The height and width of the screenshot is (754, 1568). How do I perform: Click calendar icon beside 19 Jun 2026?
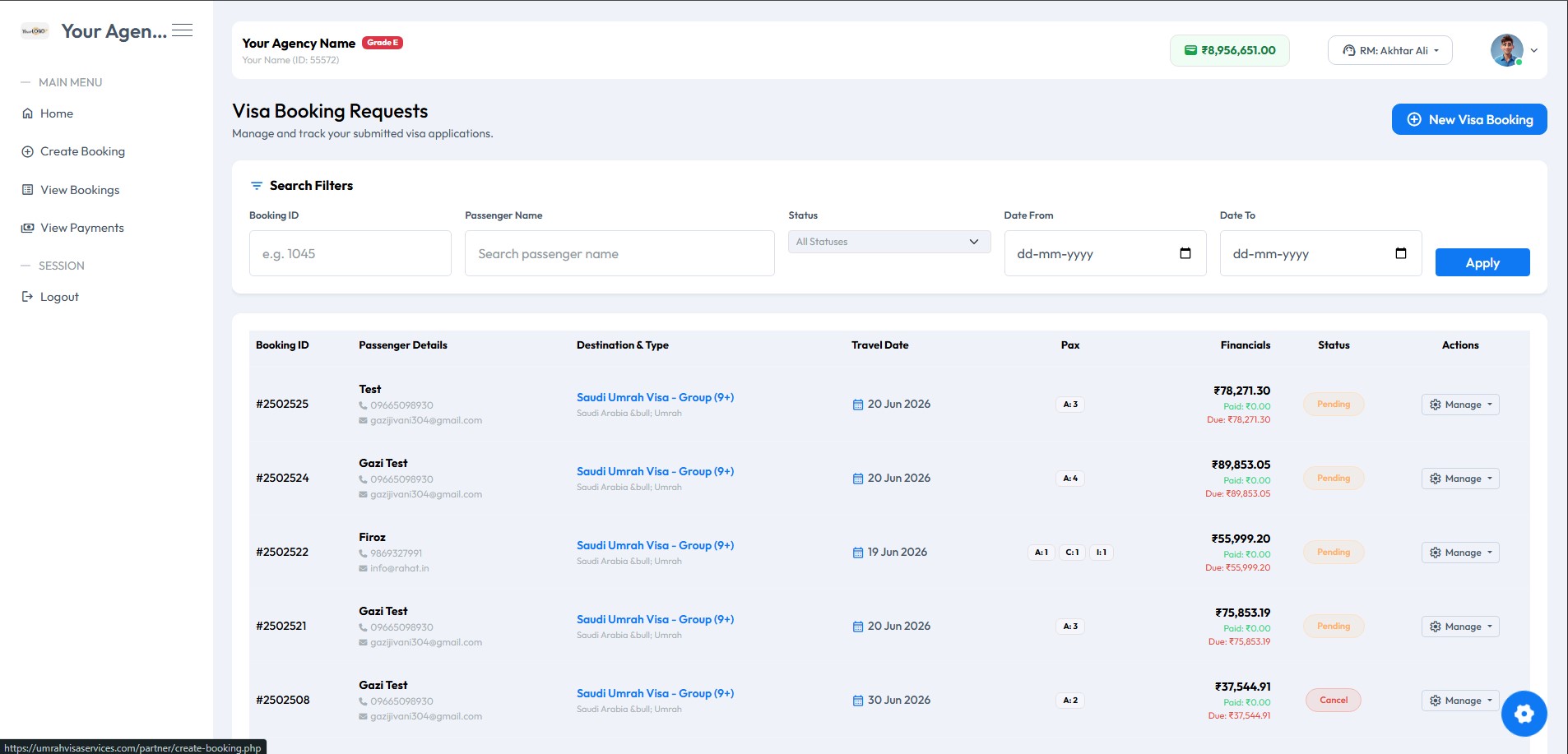coord(858,553)
